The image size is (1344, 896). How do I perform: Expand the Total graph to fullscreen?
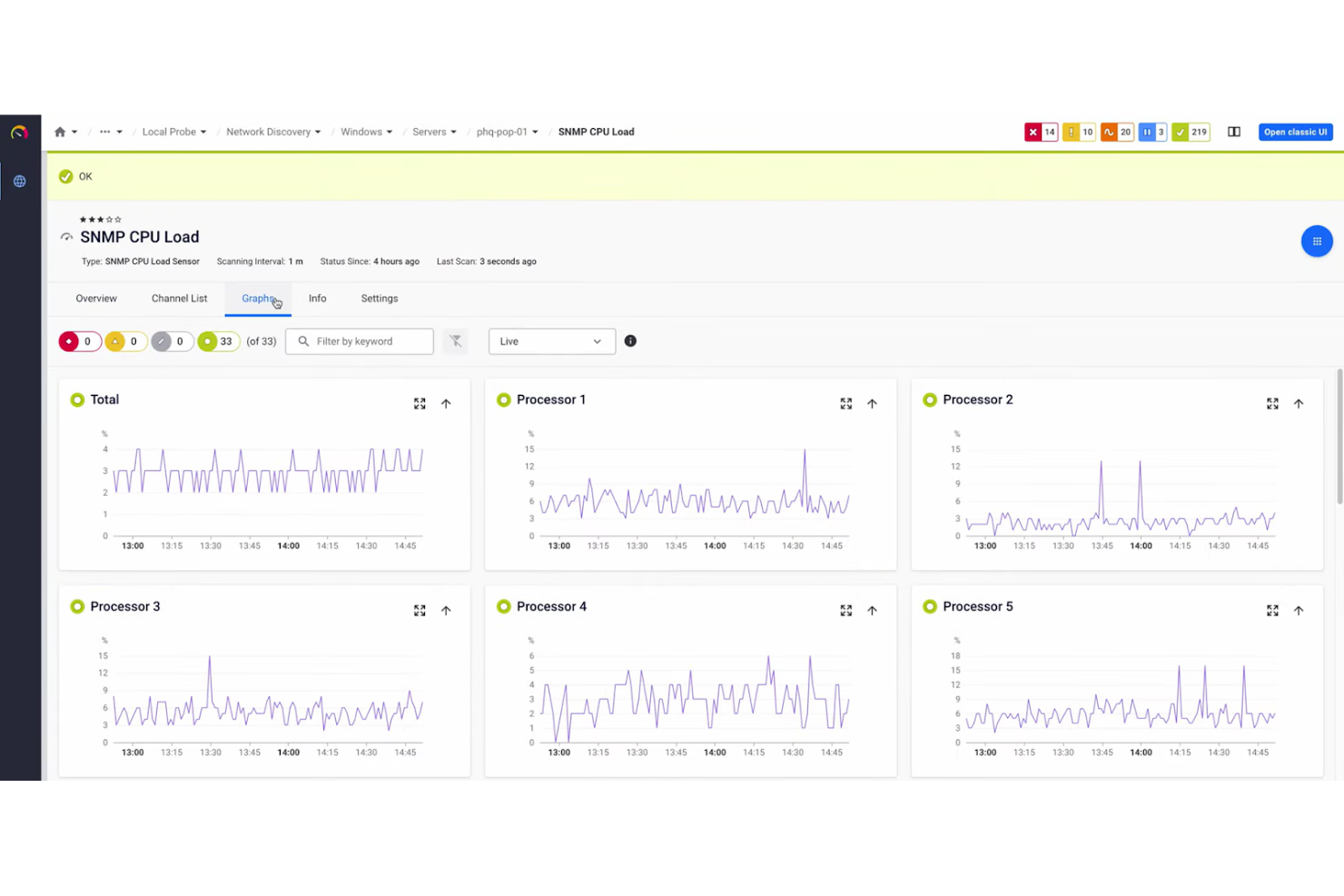(x=420, y=404)
